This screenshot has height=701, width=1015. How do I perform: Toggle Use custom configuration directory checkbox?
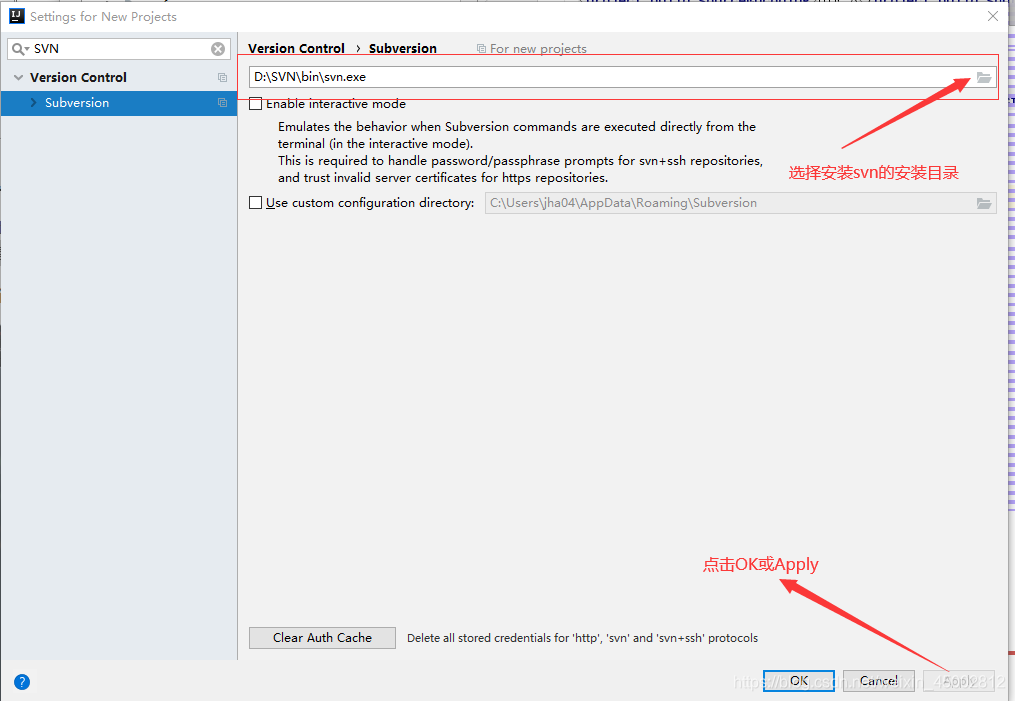coord(256,203)
